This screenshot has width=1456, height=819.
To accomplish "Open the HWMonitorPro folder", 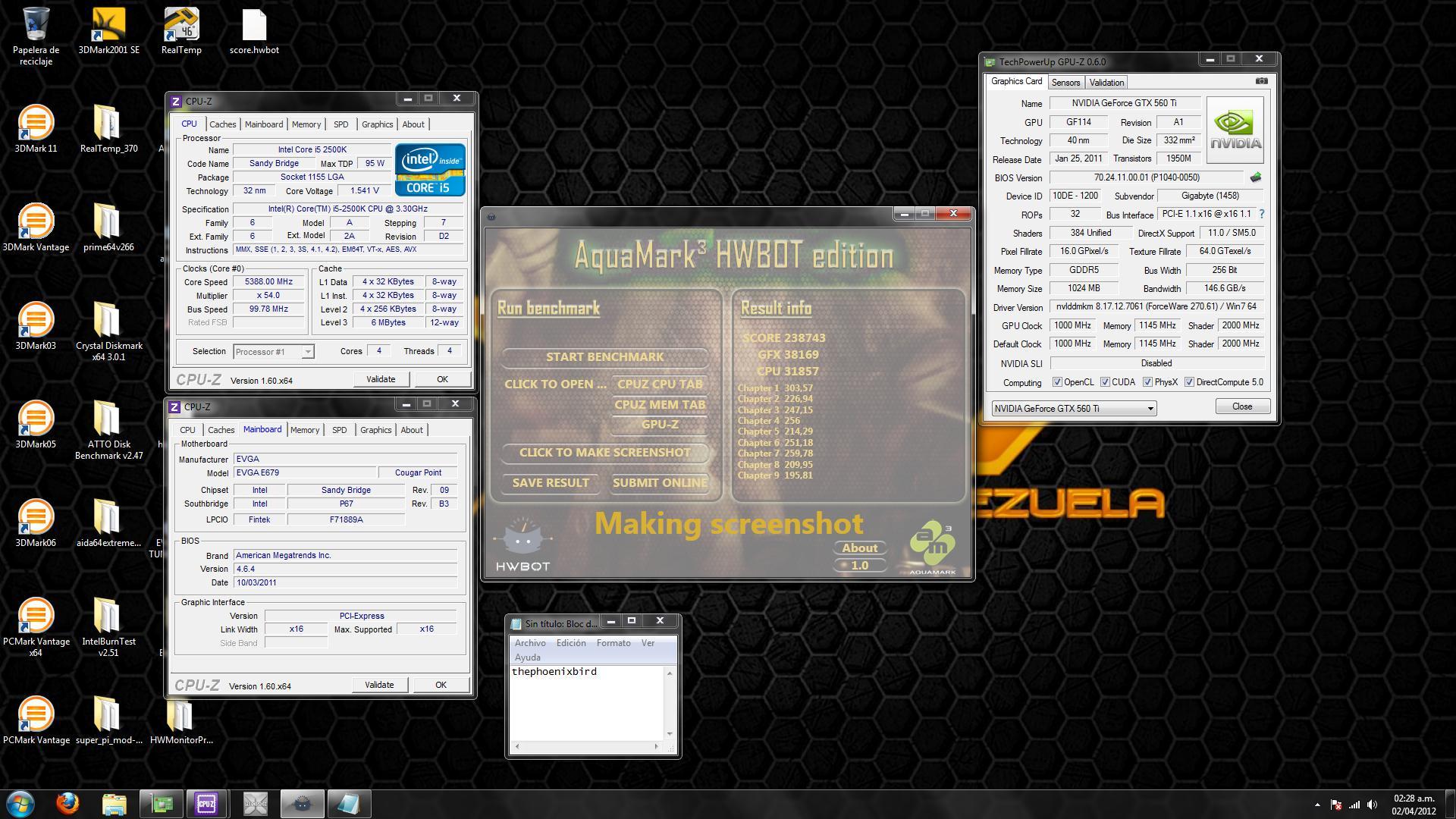I will [x=181, y=720].
